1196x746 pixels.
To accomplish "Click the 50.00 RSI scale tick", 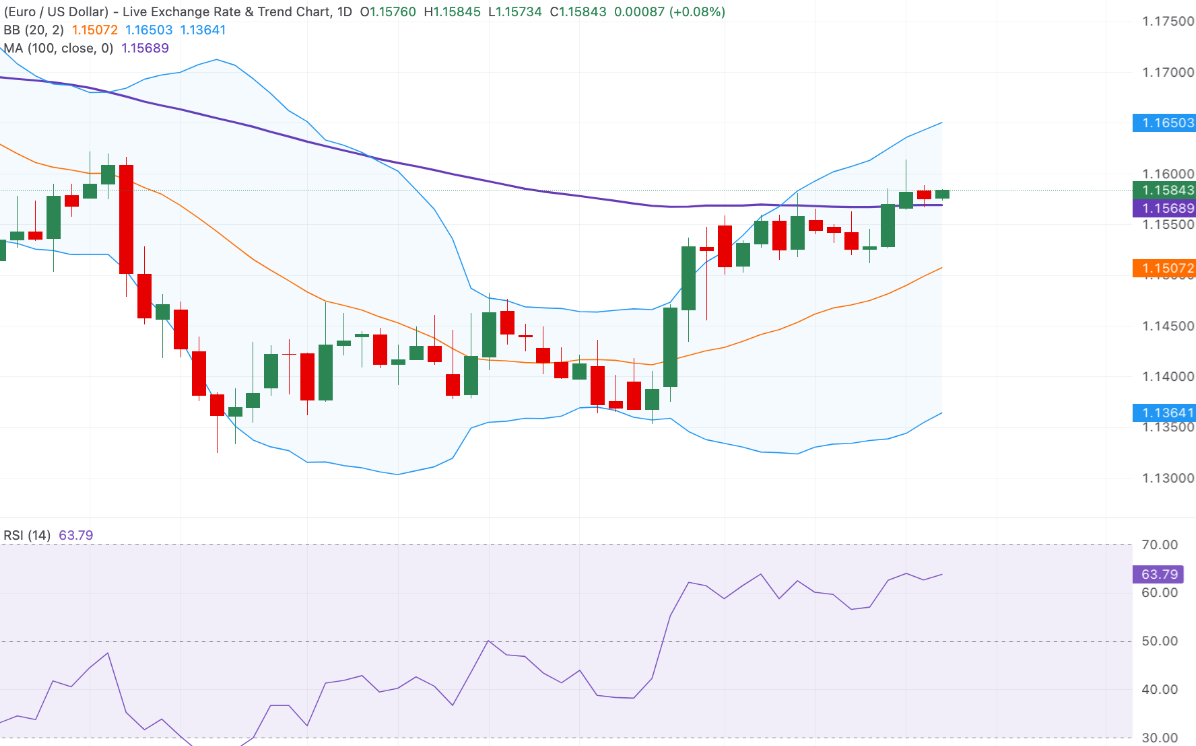I will click(x=1159, y=641).
